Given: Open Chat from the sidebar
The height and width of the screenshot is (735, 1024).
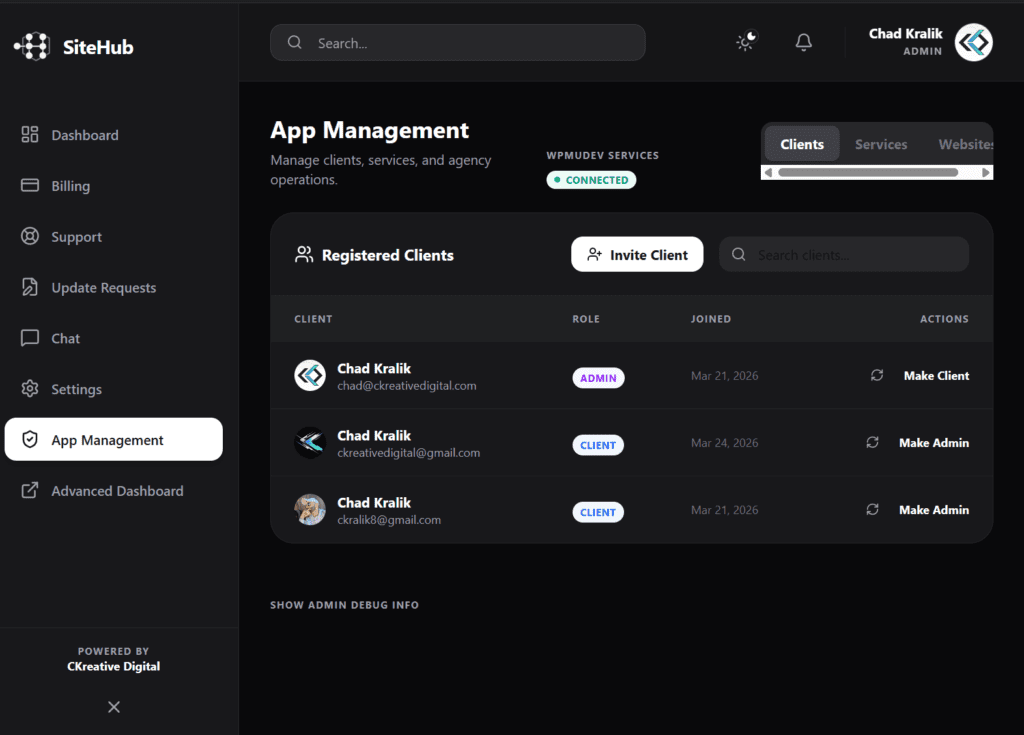Looking at the screenshot, I should tap(65, 339).
